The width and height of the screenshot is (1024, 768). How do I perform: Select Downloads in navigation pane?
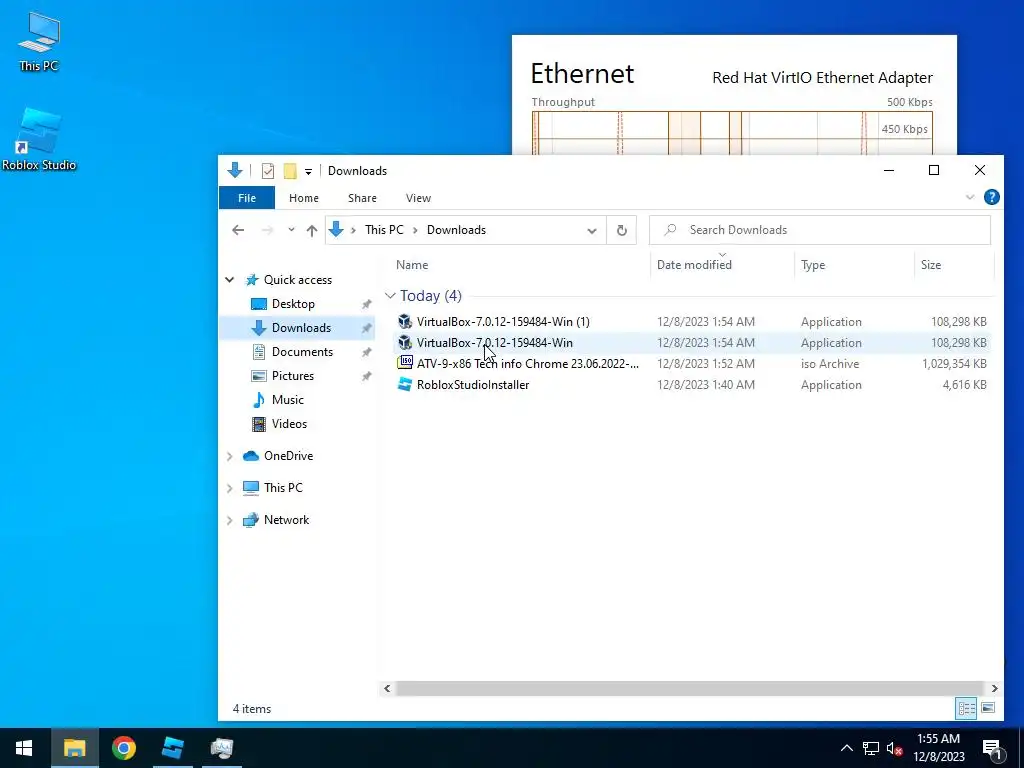(x=301, y=328)
